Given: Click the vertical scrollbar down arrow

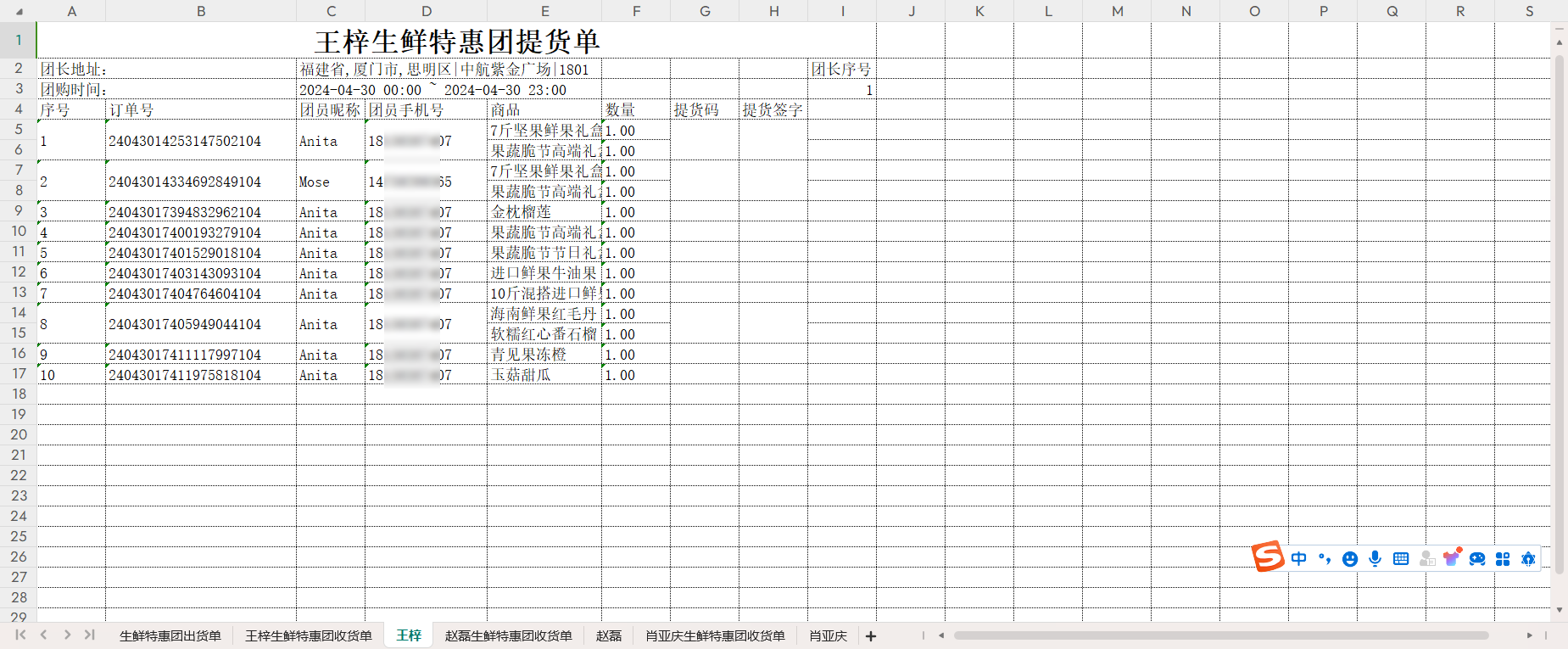Looking at the screenshot, I should (x=1559, y=610).
